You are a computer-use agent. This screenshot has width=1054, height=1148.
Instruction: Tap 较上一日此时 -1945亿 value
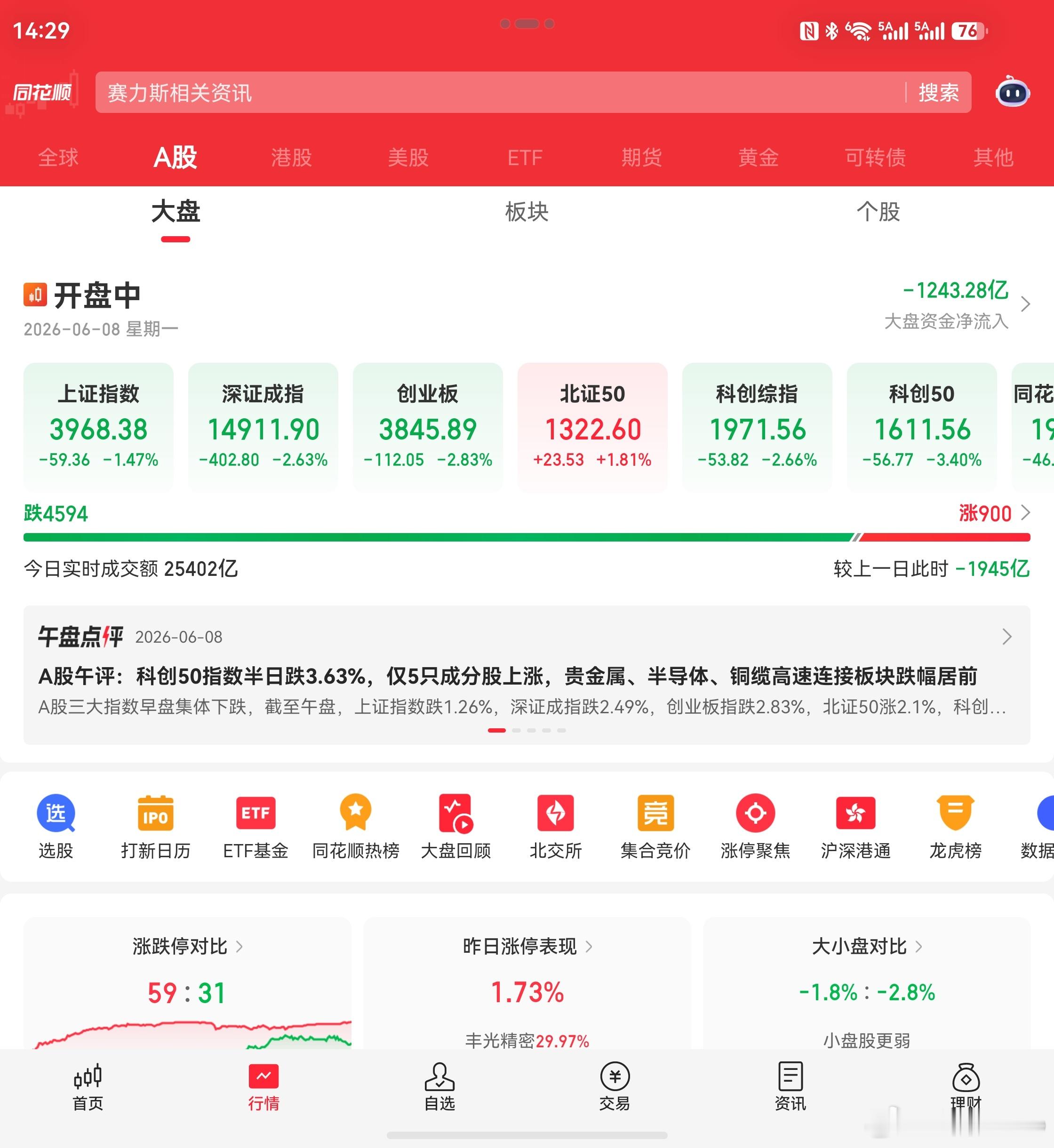point(932,568)
